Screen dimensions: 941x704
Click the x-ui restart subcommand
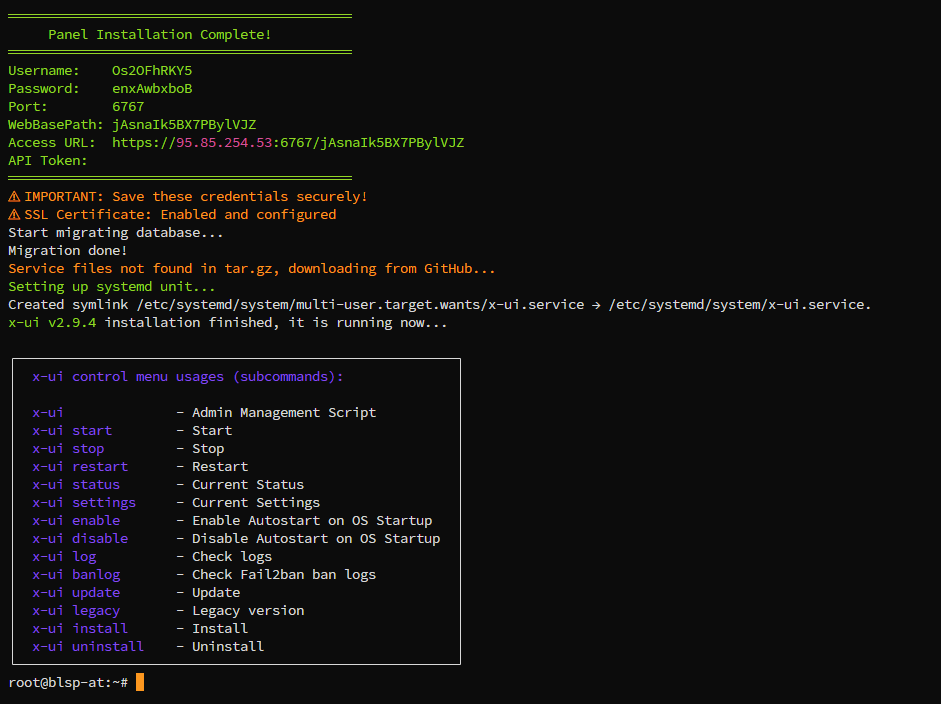[80, 467]
